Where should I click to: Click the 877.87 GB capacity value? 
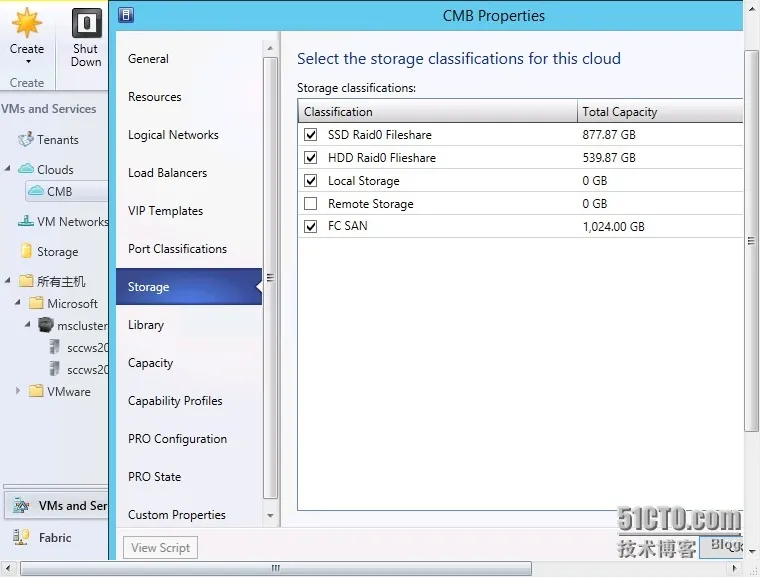(609, 135)
